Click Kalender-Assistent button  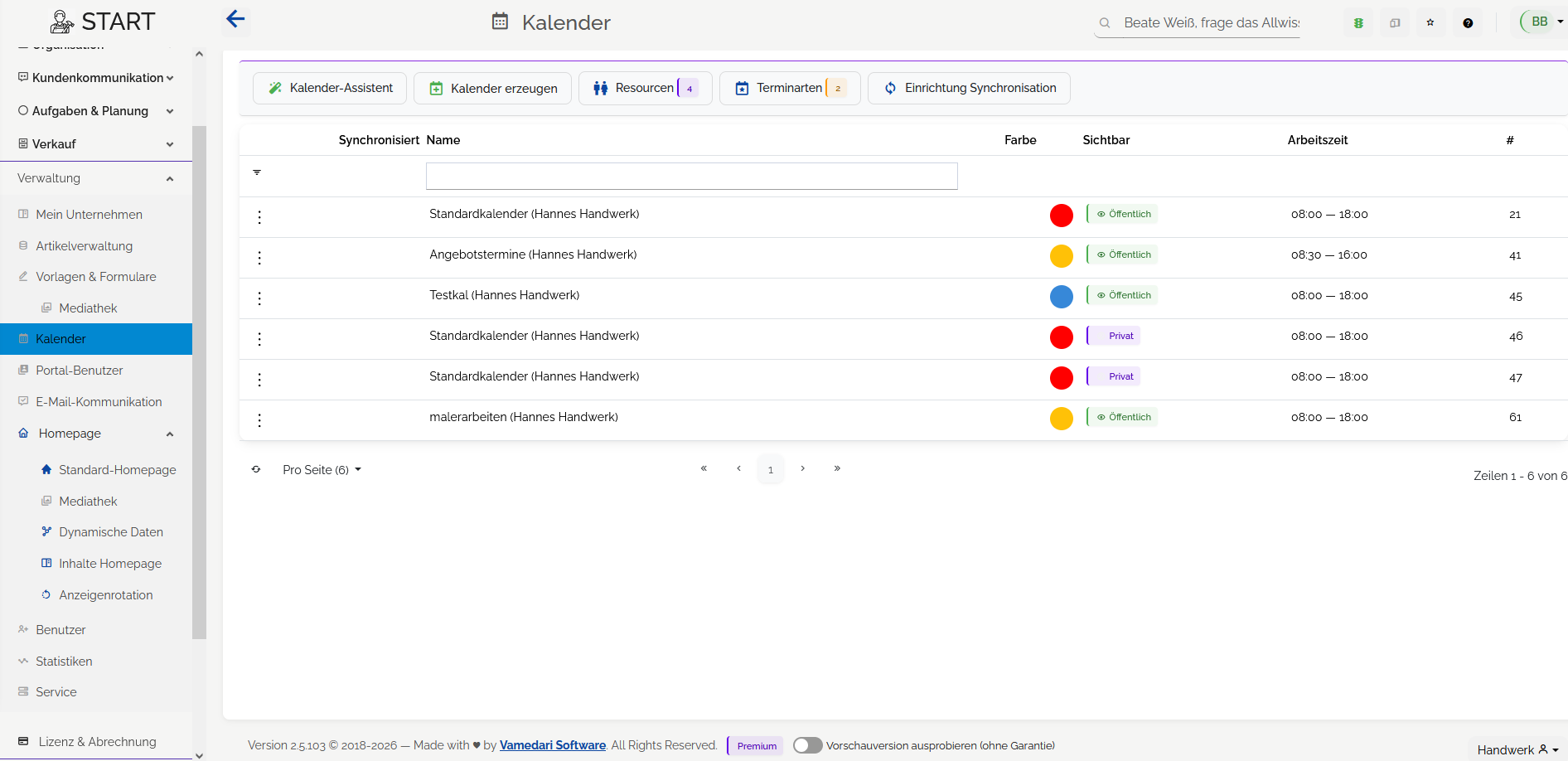click(330, 88)
